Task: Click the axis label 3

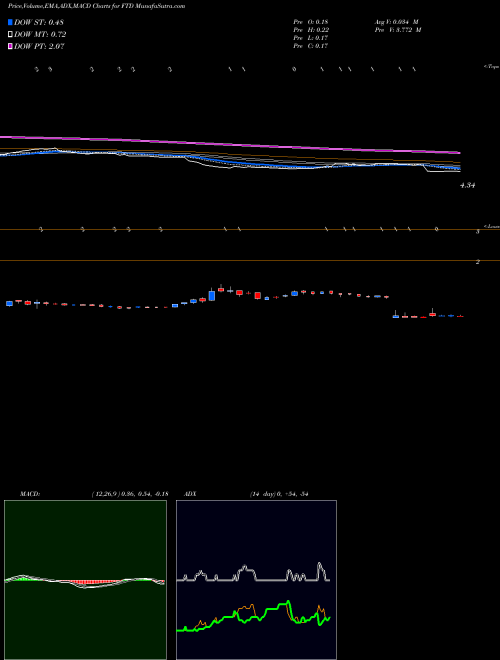Action: (478, 232)
